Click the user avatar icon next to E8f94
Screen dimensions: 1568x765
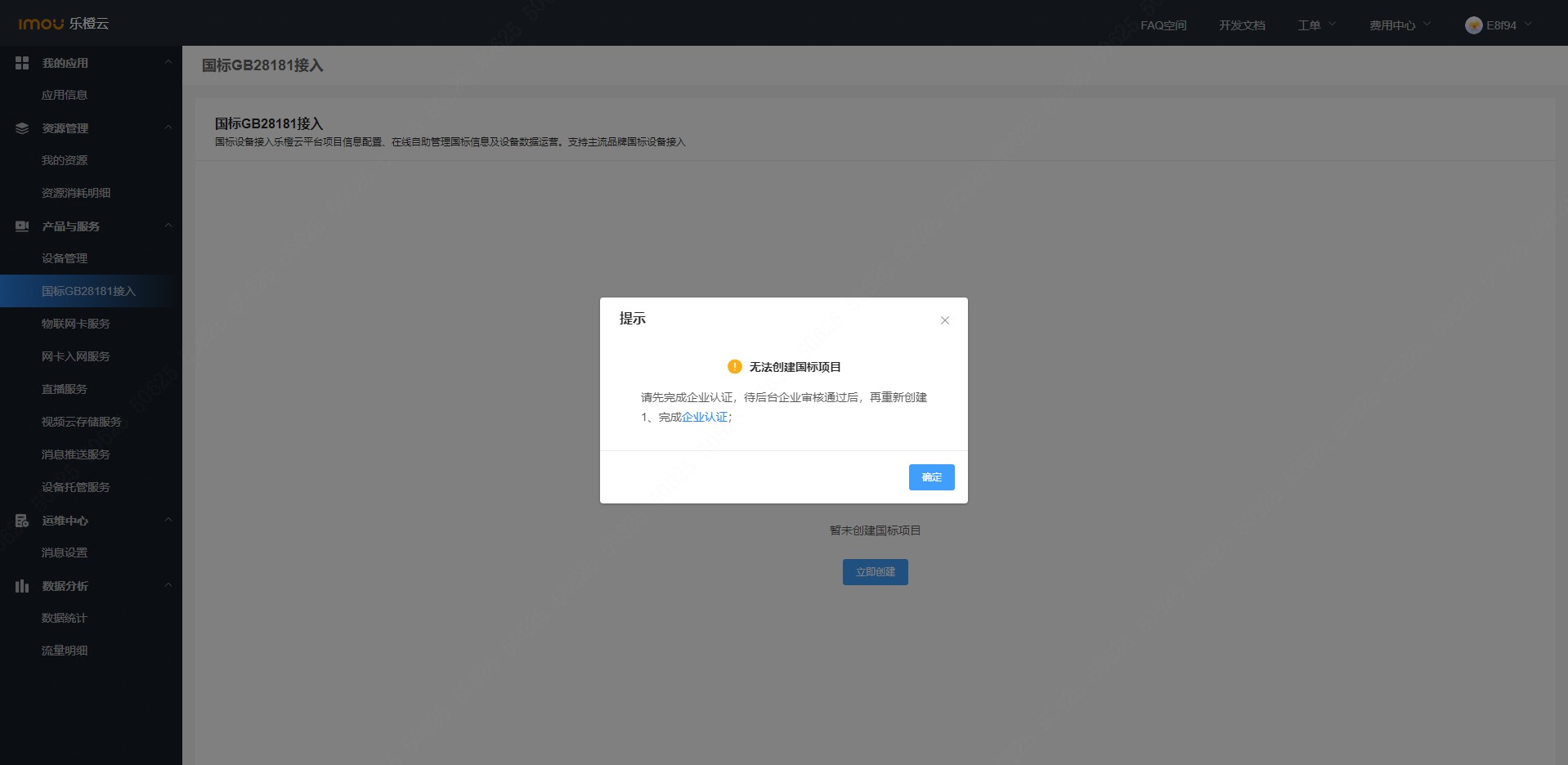click(x=1474, y=25)
